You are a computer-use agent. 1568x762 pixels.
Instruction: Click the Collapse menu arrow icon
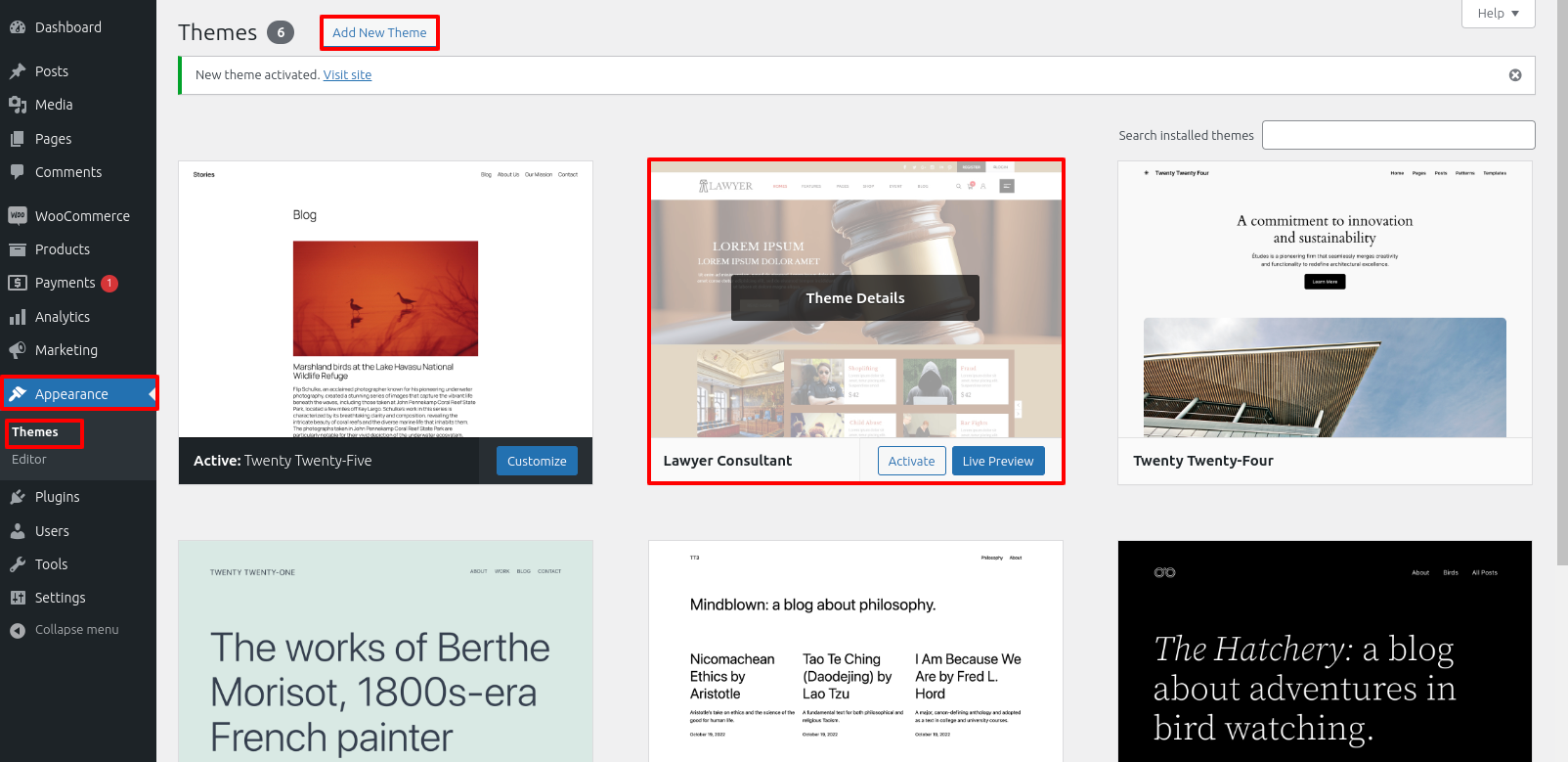18,631
